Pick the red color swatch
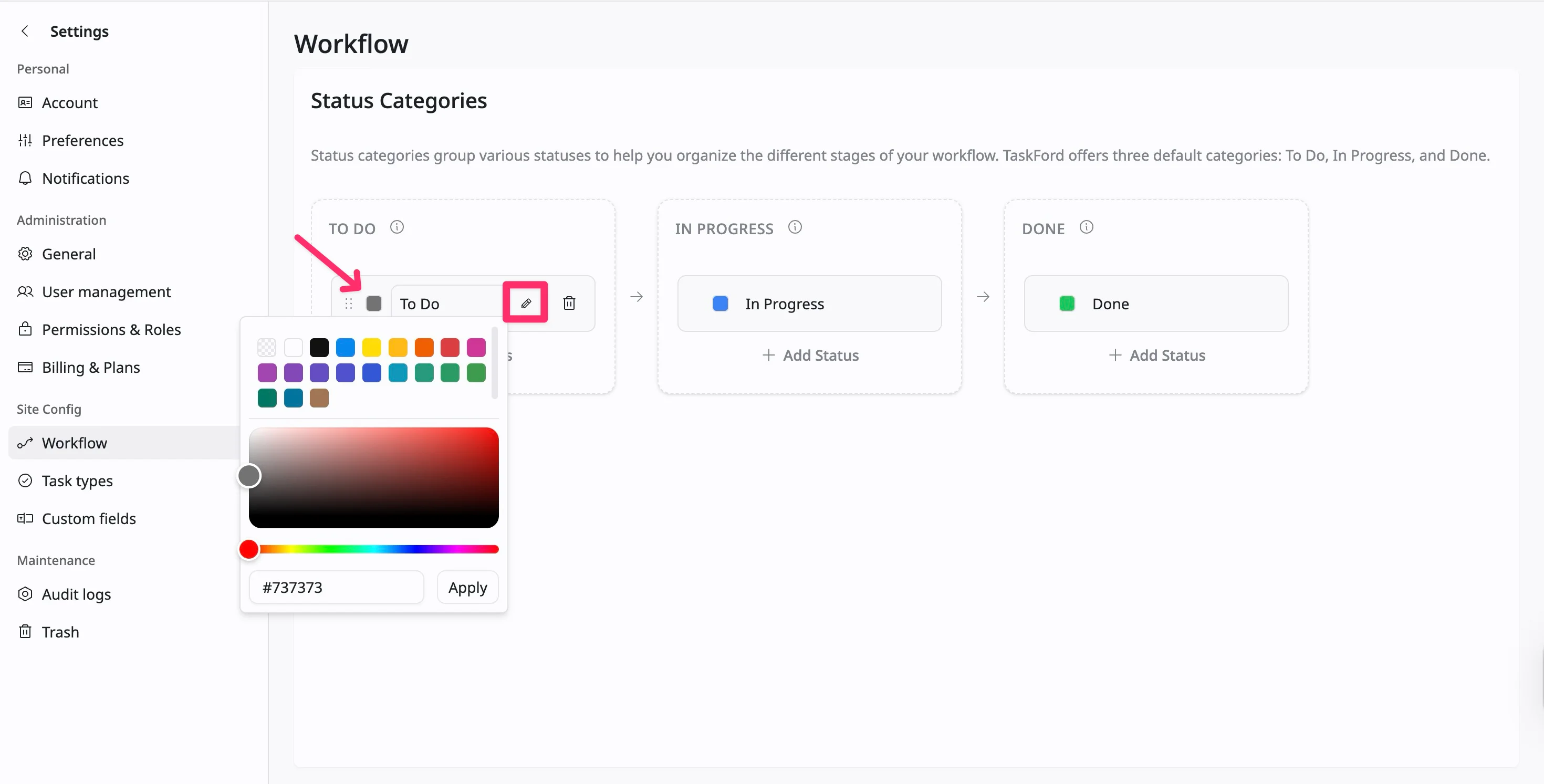Viewport: 1544px width, 784px height. [450, 347]
